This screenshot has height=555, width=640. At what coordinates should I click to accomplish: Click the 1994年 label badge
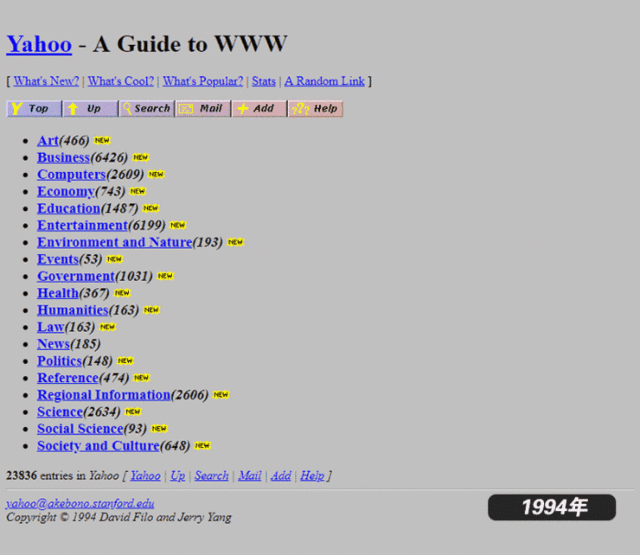pos(552,507)
